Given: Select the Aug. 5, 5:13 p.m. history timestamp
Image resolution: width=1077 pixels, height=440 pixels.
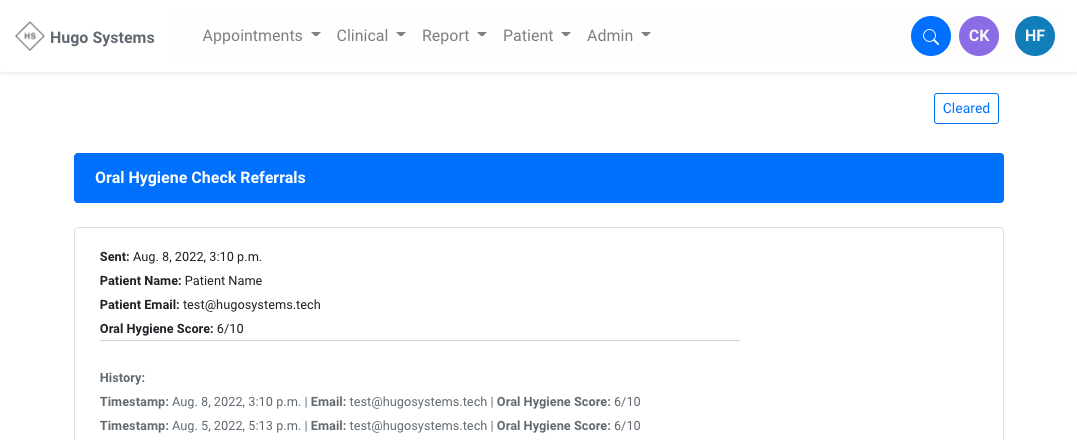Looking at the screenshot, I should [x=237, y=426].
